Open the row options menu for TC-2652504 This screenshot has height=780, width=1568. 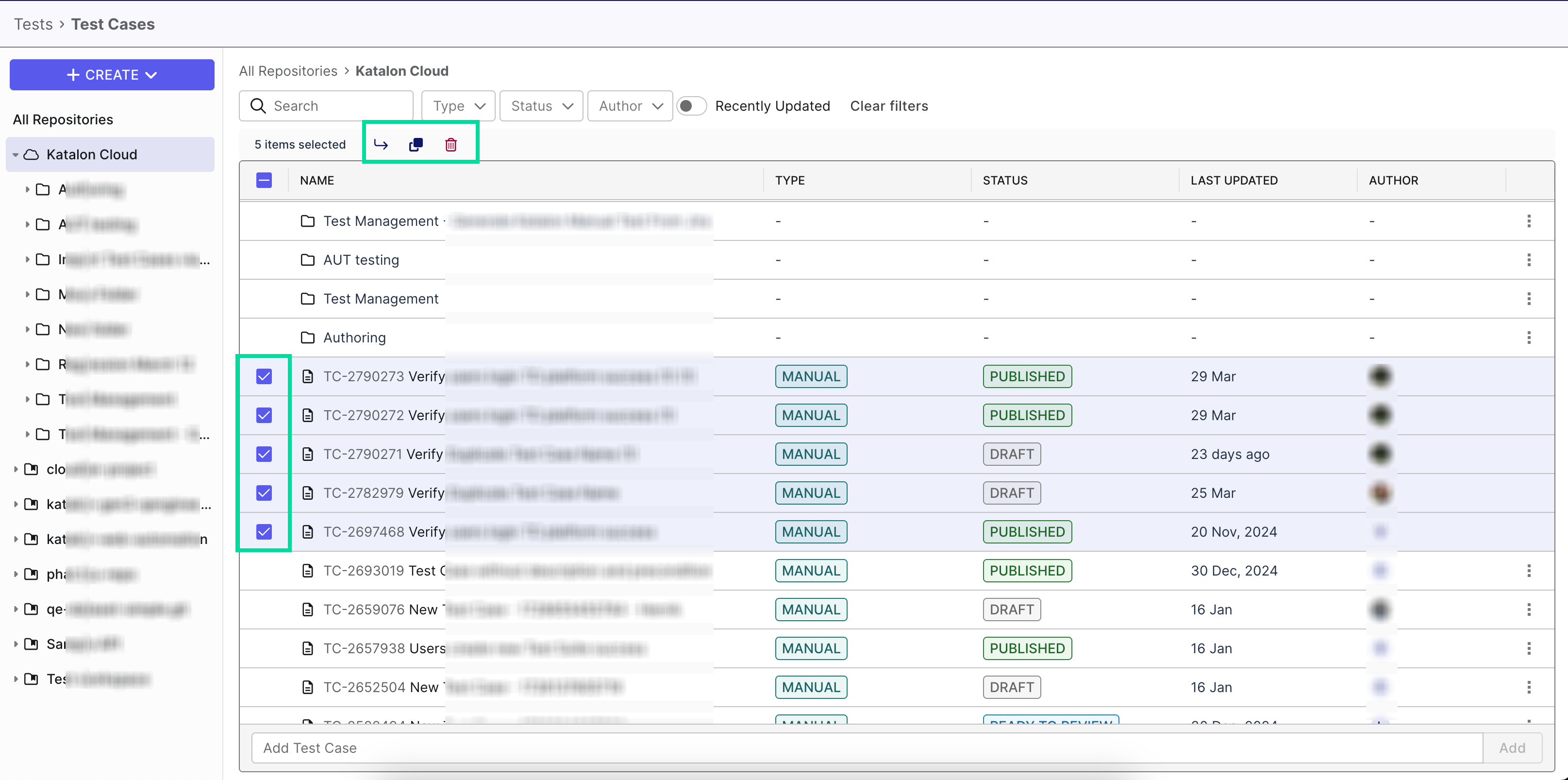click(x=1530, y=687)
